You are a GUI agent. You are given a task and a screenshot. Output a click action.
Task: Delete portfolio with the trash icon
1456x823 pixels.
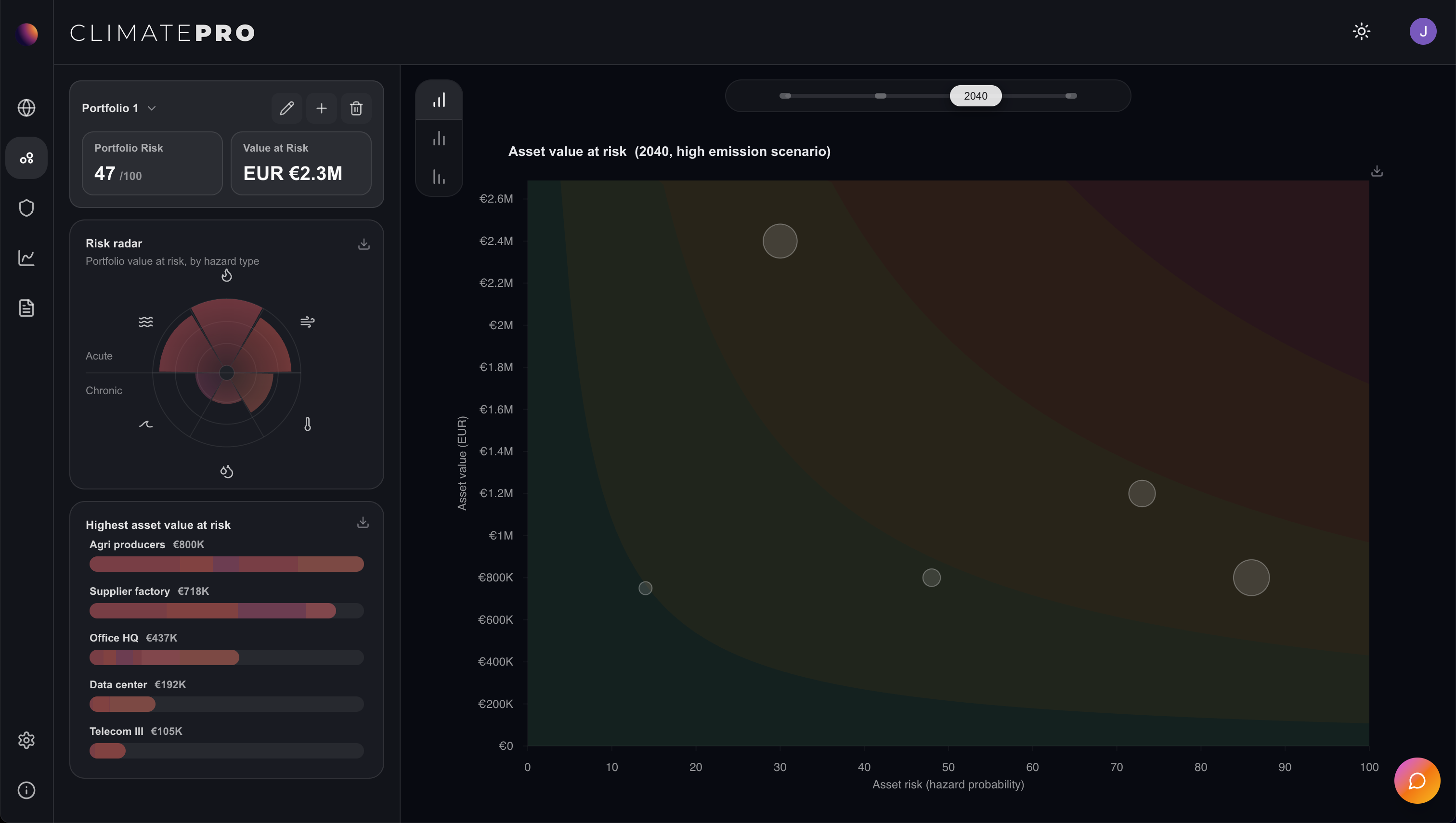(356, 108)
